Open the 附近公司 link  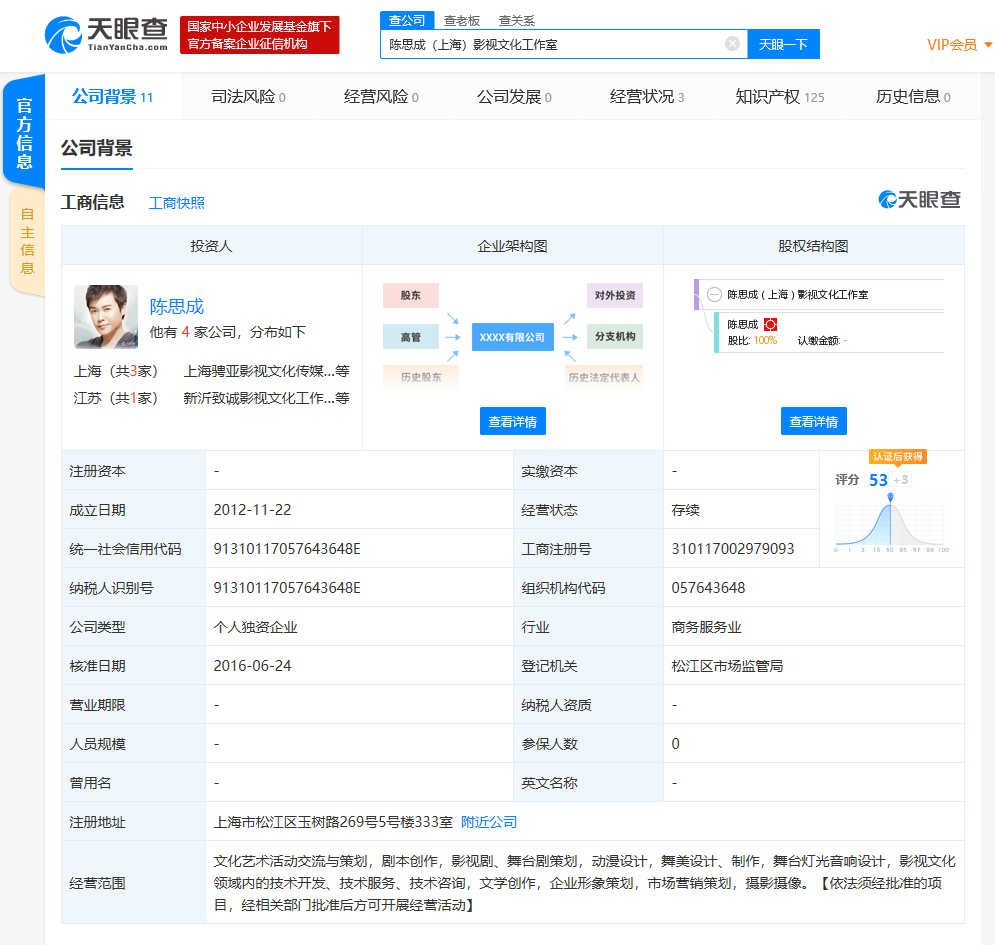pyautogui.click(x=489, y=822)
